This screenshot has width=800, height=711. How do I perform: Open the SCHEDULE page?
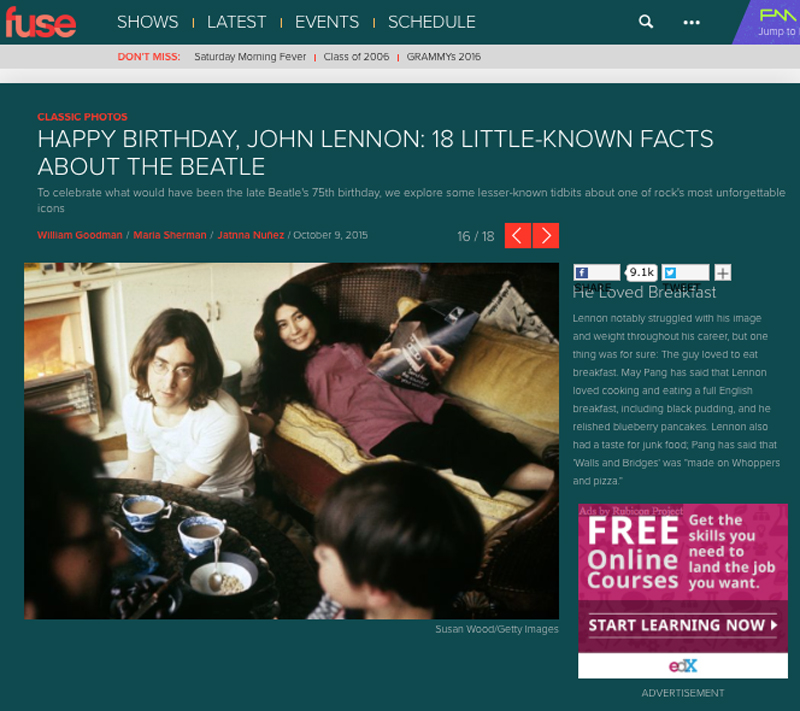click(432, 22)
